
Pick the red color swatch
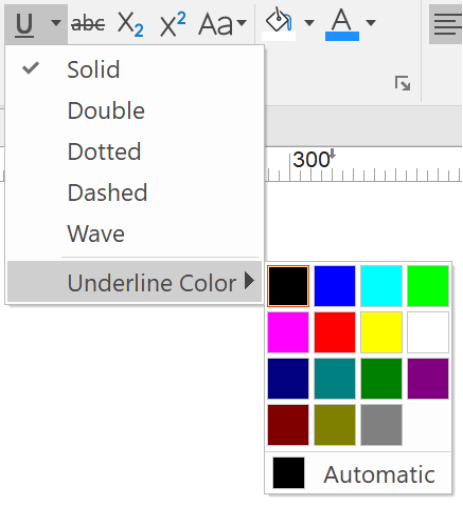tap(335, 332)
